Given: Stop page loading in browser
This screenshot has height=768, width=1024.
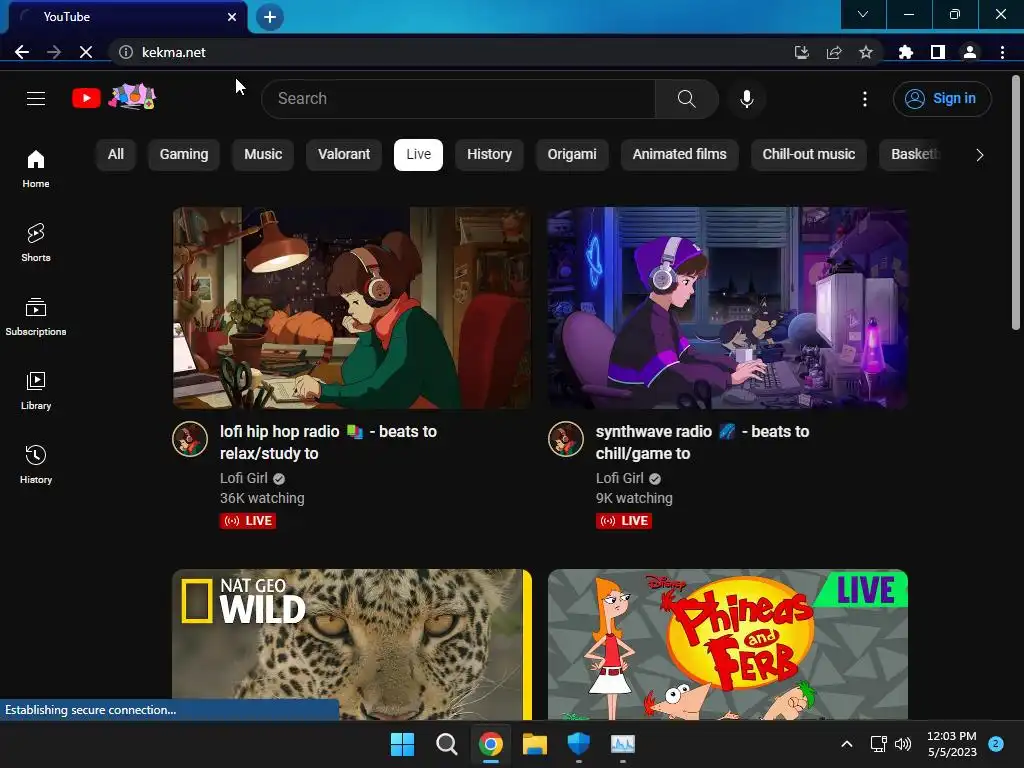Looking at the screenshot, I should tap(86, 52).
